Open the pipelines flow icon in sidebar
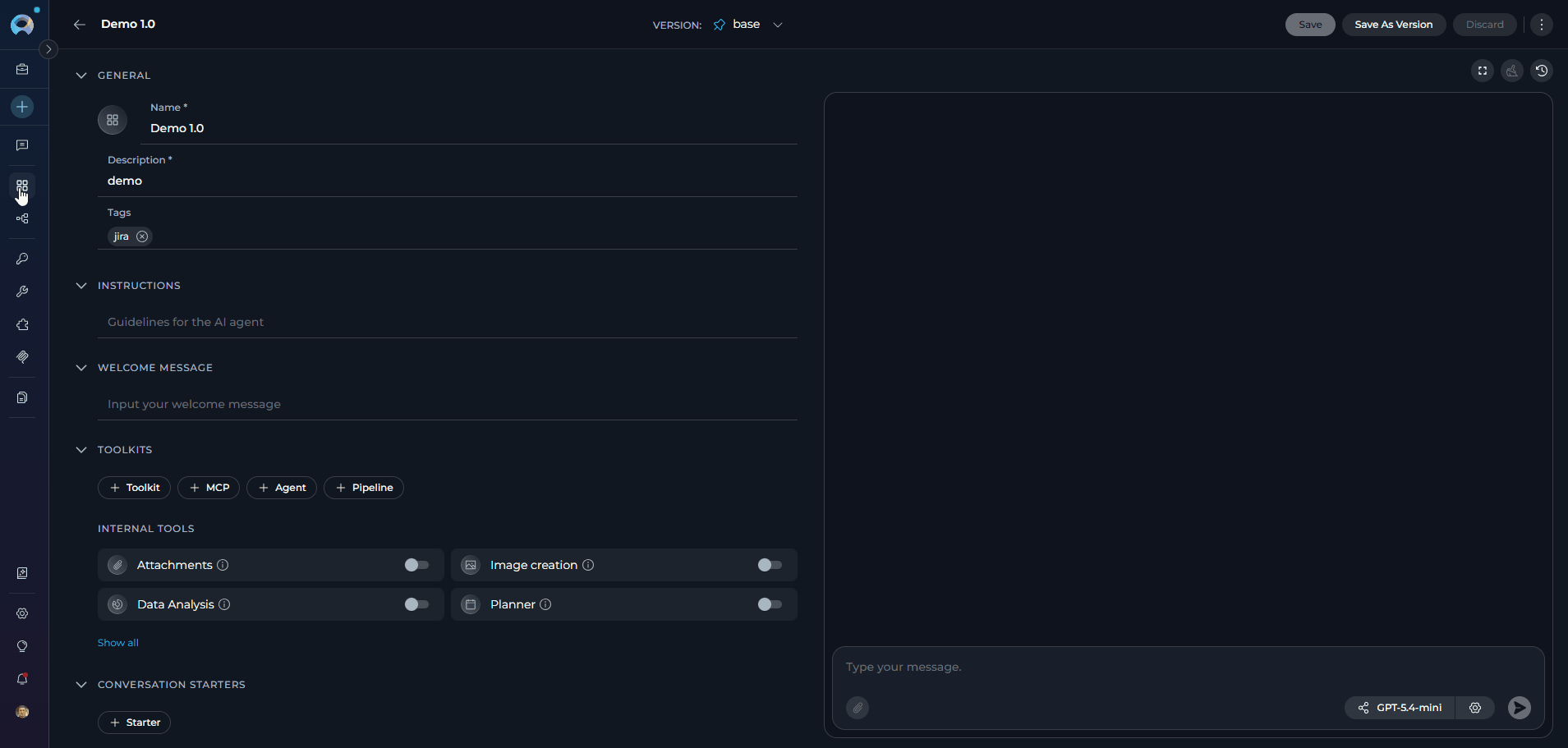This screenshot has height=748, width=1568. click(22, 218)
